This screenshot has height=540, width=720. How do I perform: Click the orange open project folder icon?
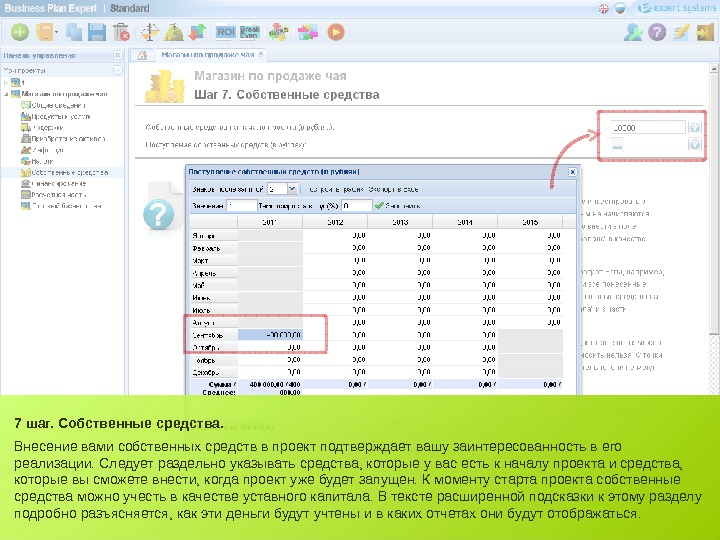tap(45, 32)
